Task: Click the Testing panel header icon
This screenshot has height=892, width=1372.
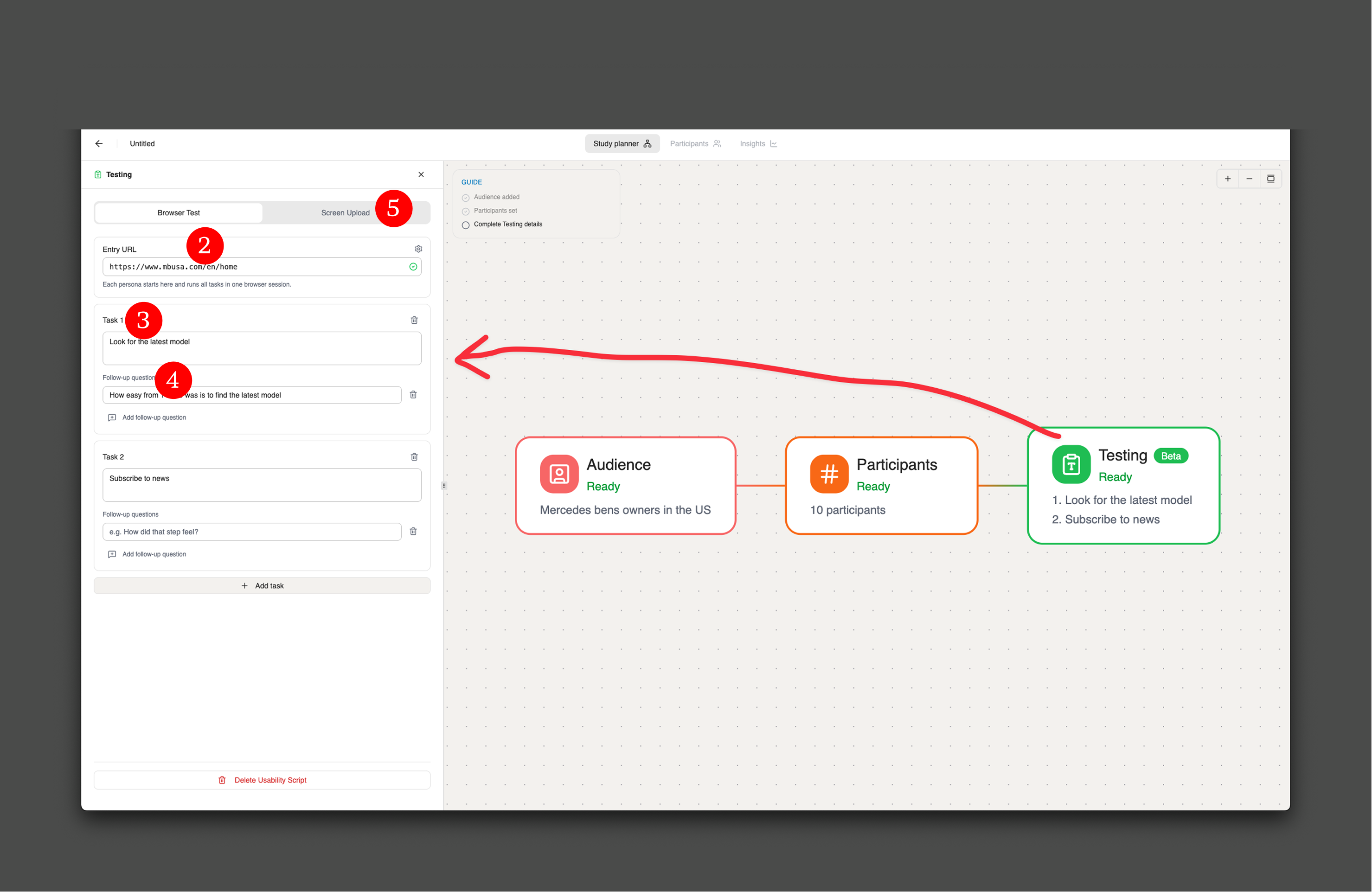Action: [98, 174]
